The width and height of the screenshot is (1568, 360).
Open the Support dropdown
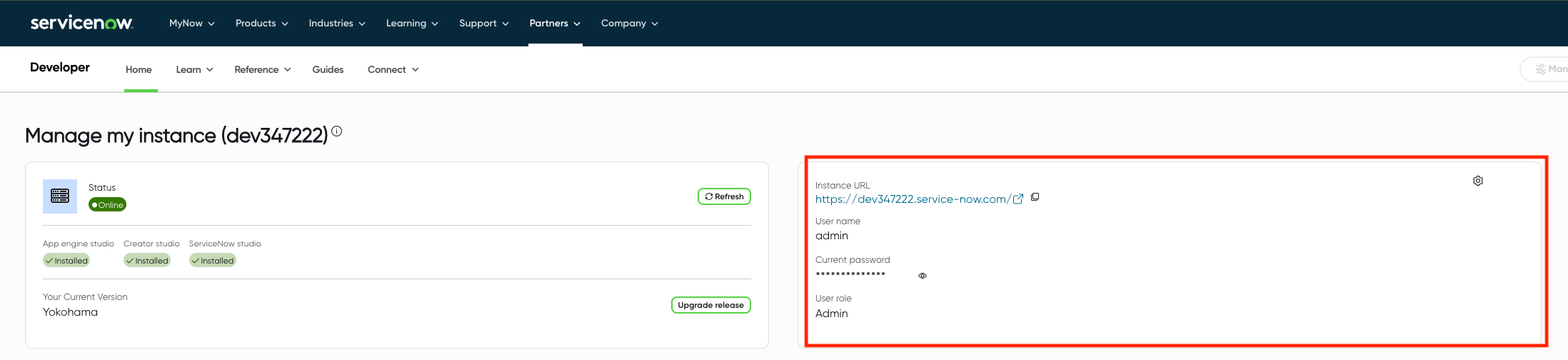[x=483, y=23]
